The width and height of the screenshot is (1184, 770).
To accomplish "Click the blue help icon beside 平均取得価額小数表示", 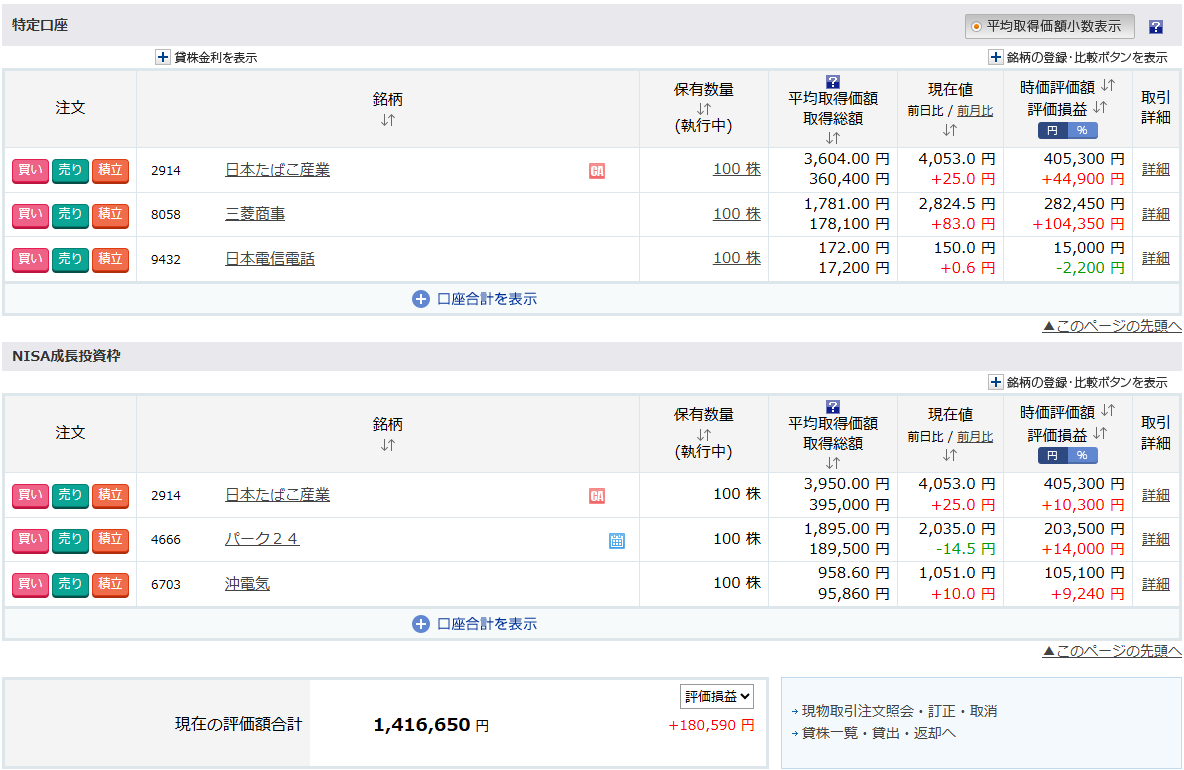I will pyautogui.click(x=1155, y=26).
